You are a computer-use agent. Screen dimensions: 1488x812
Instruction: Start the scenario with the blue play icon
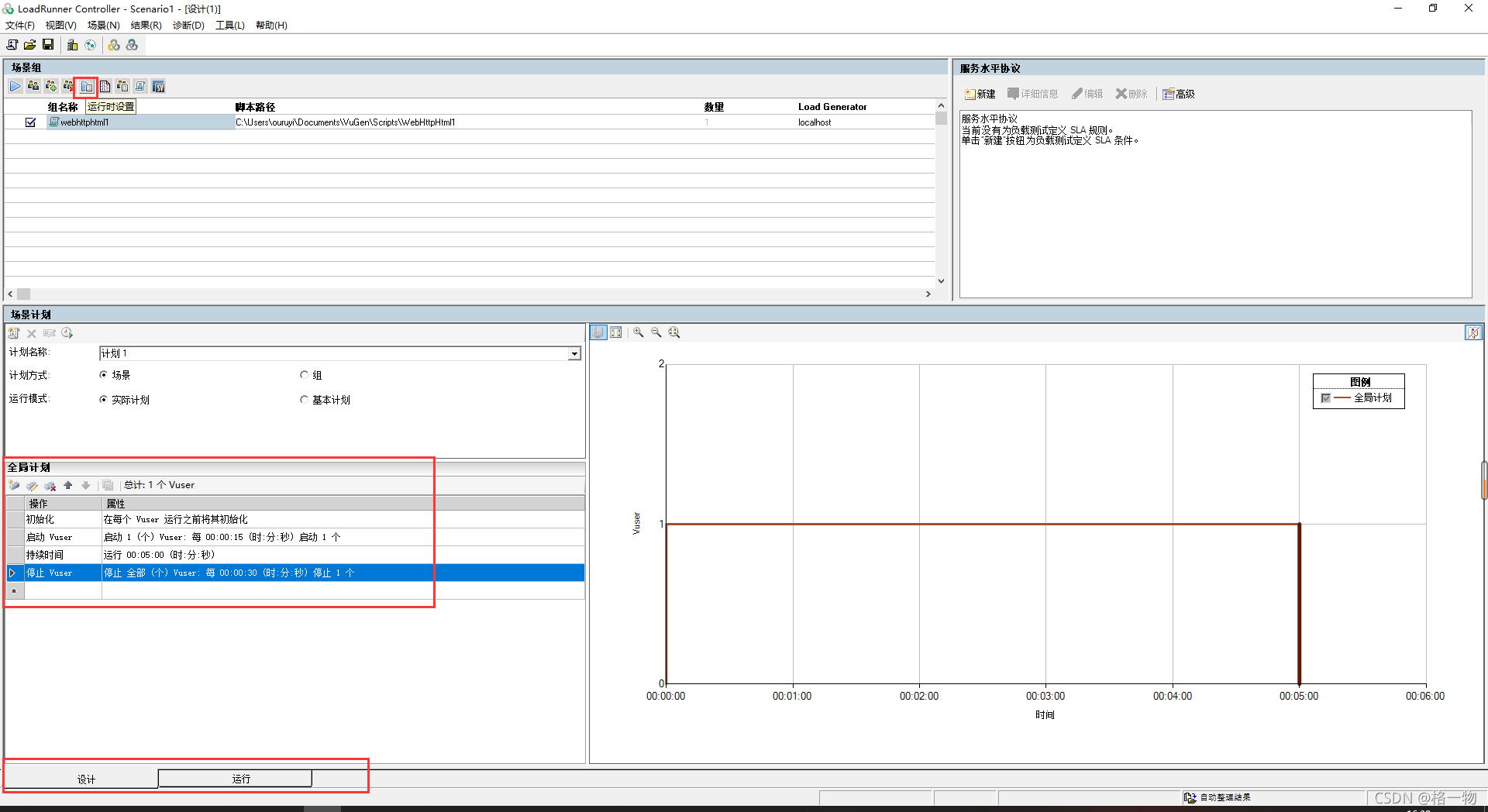(15, 86)
